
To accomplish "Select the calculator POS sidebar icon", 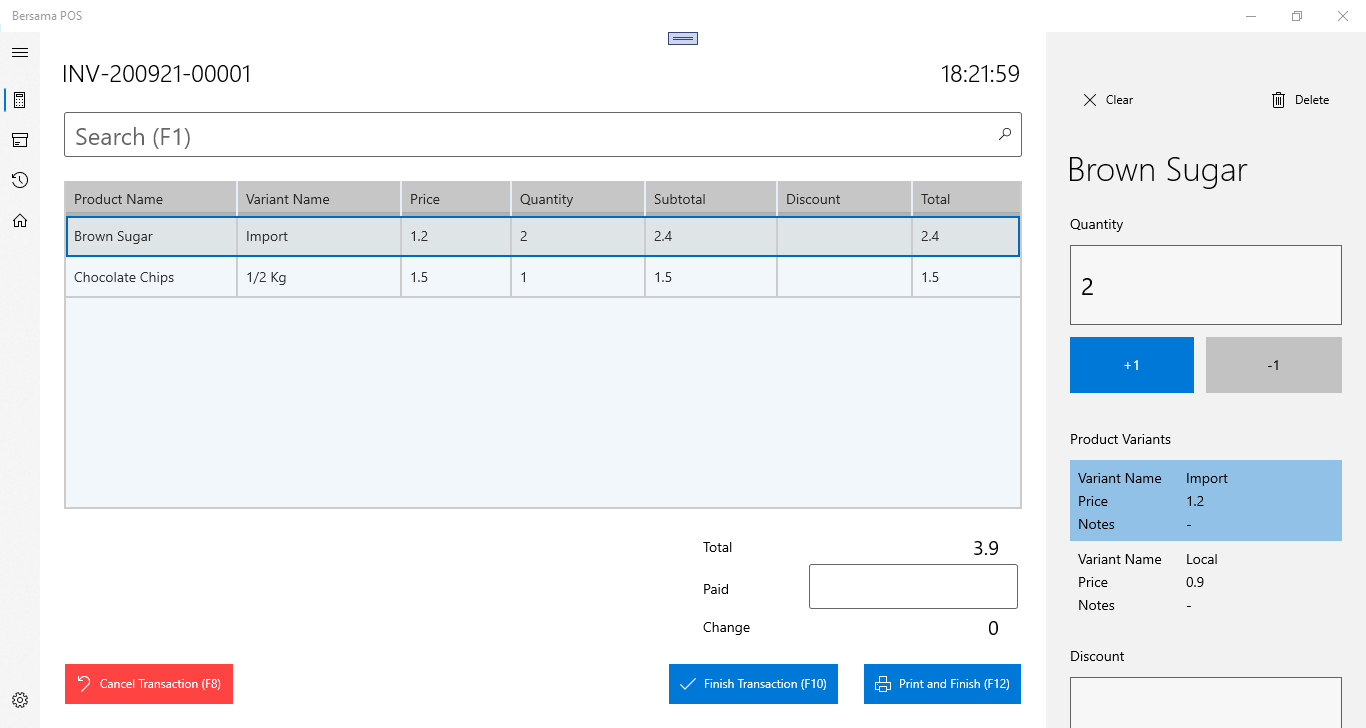I will (20, 100).
